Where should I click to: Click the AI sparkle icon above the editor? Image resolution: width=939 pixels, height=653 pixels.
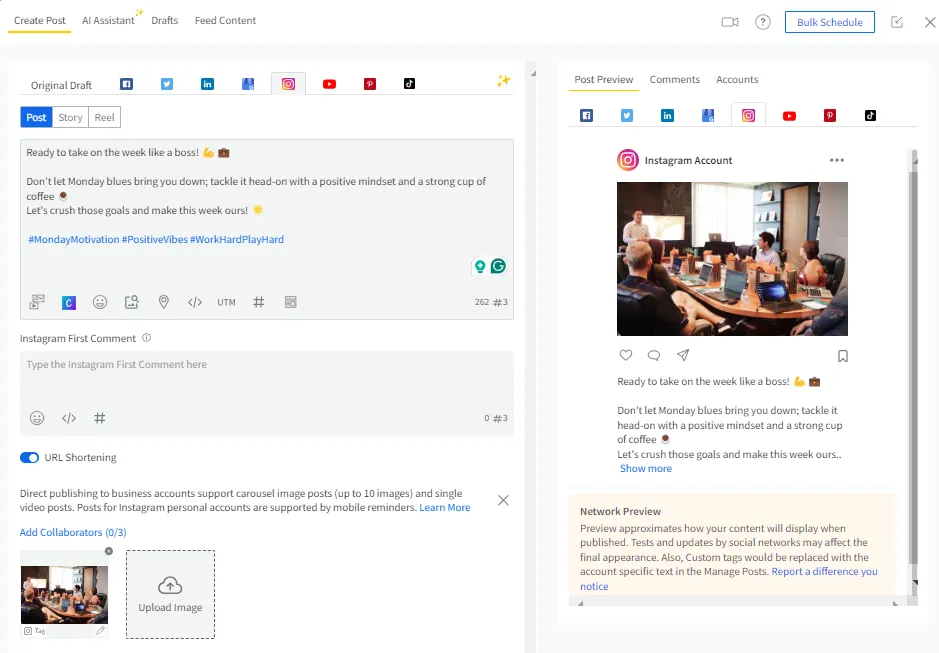pyautogui.click(x=503, y=81)
